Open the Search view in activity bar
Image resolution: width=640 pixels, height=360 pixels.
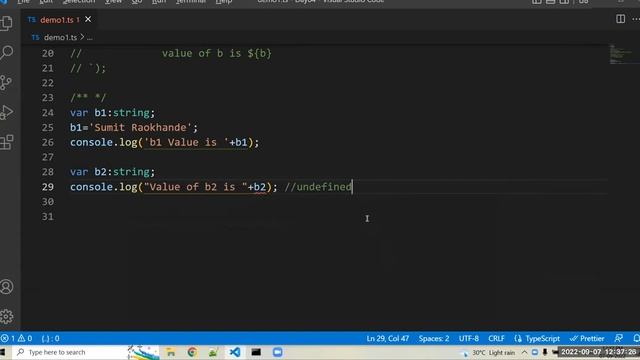click(7, 52)
